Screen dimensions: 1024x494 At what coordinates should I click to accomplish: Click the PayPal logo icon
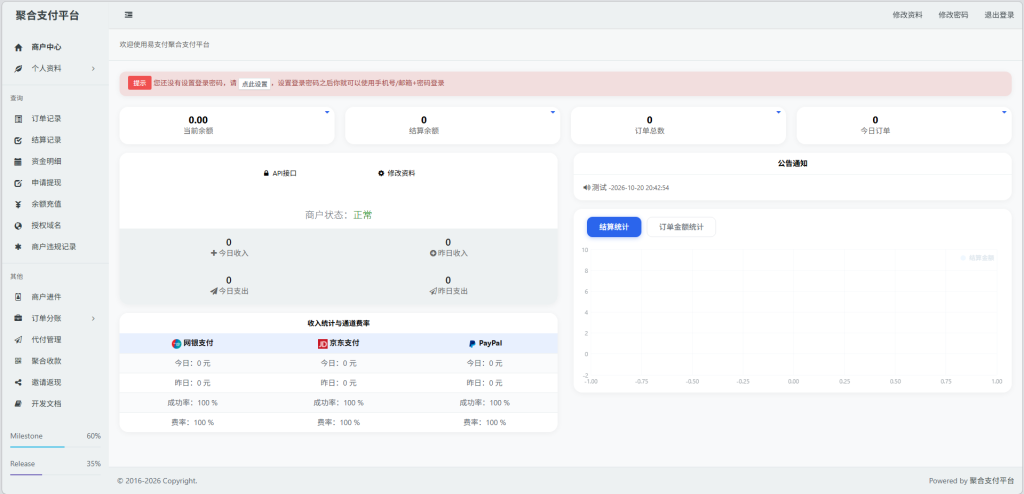472,344
